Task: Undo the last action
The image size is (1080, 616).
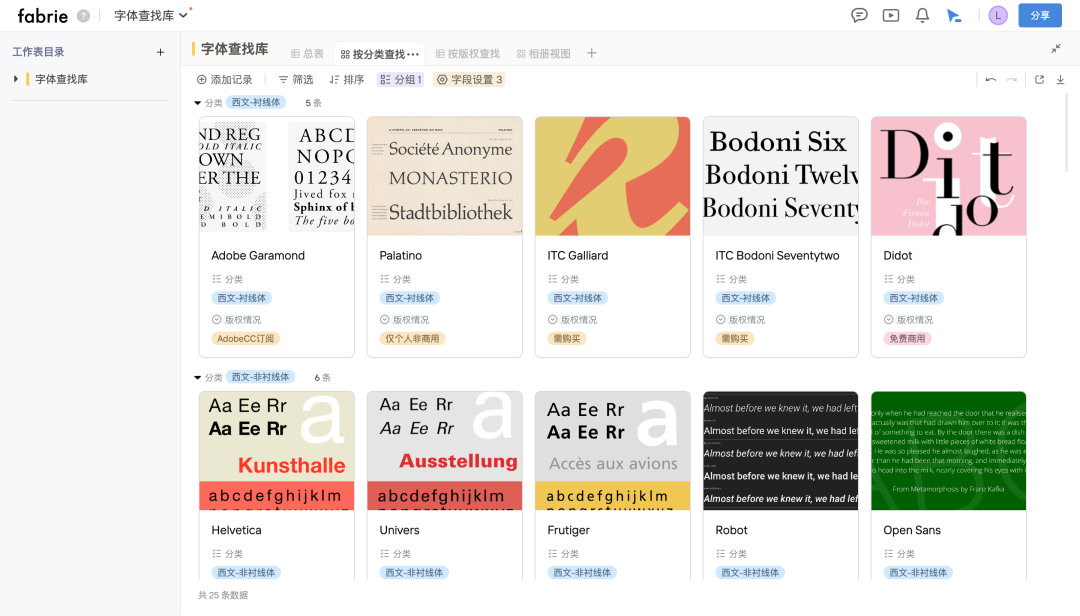Action: click(x=990, y=80)
